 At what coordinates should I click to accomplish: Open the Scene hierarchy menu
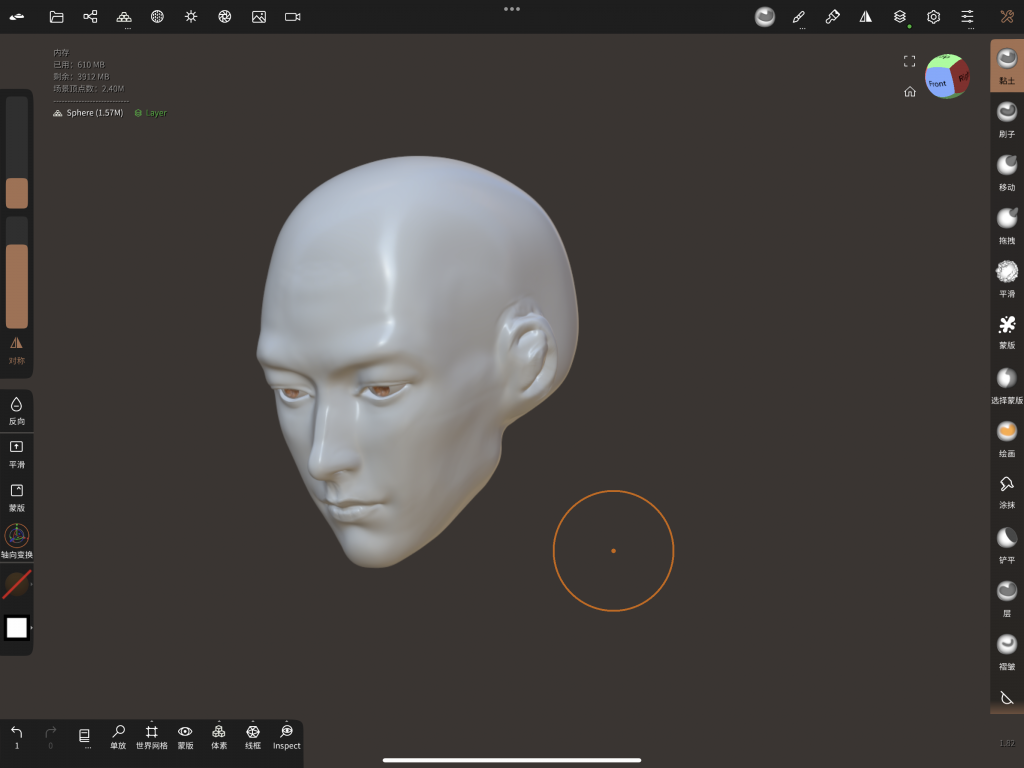click(90, 16)
